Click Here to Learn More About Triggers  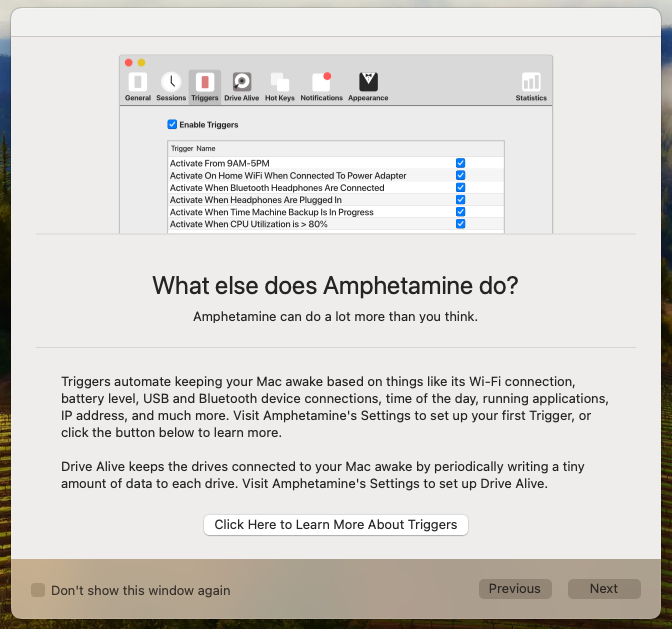click(x=336, y=525)
